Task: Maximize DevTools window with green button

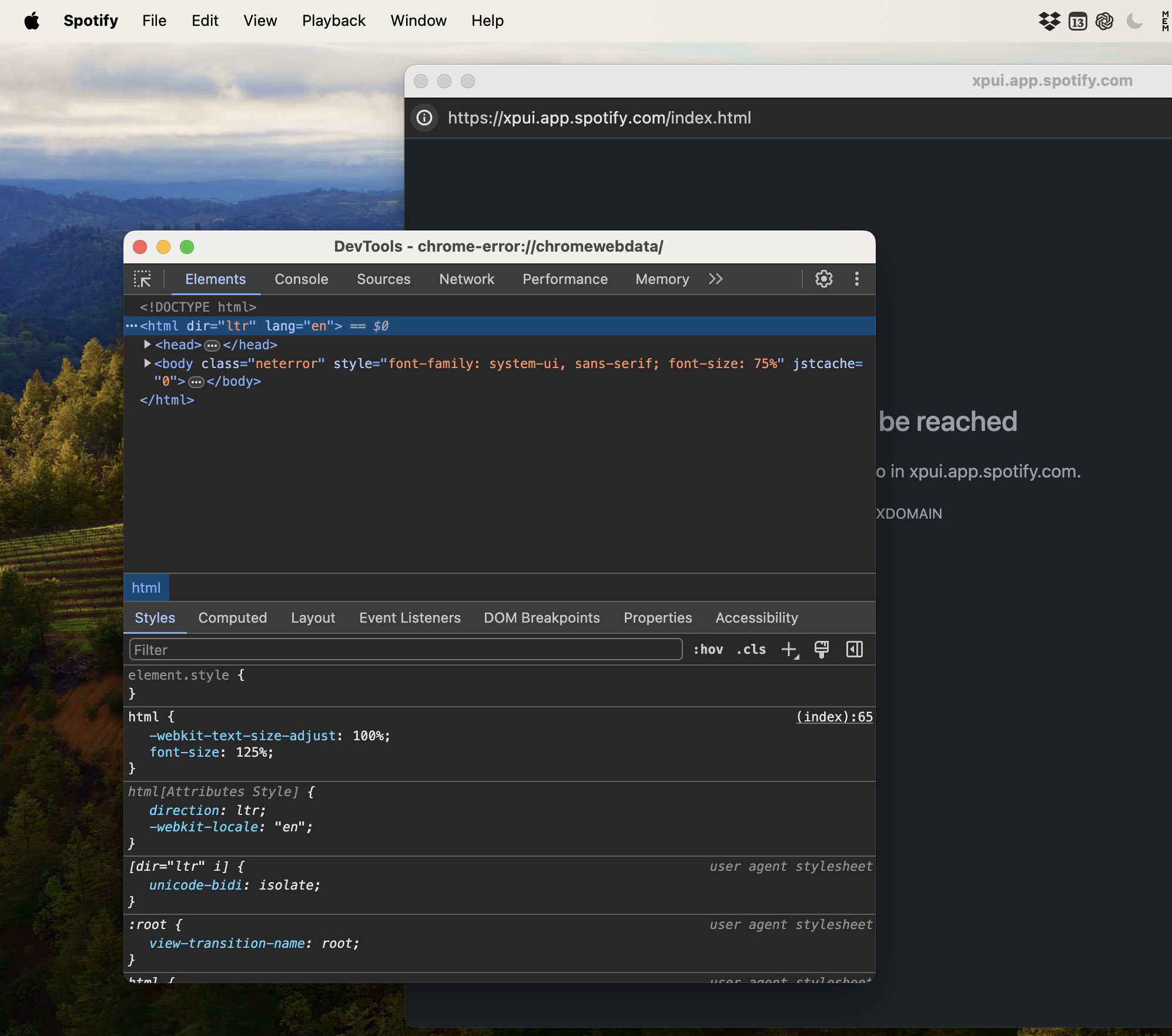Action: pyautogui.click(x=187, y=247)
